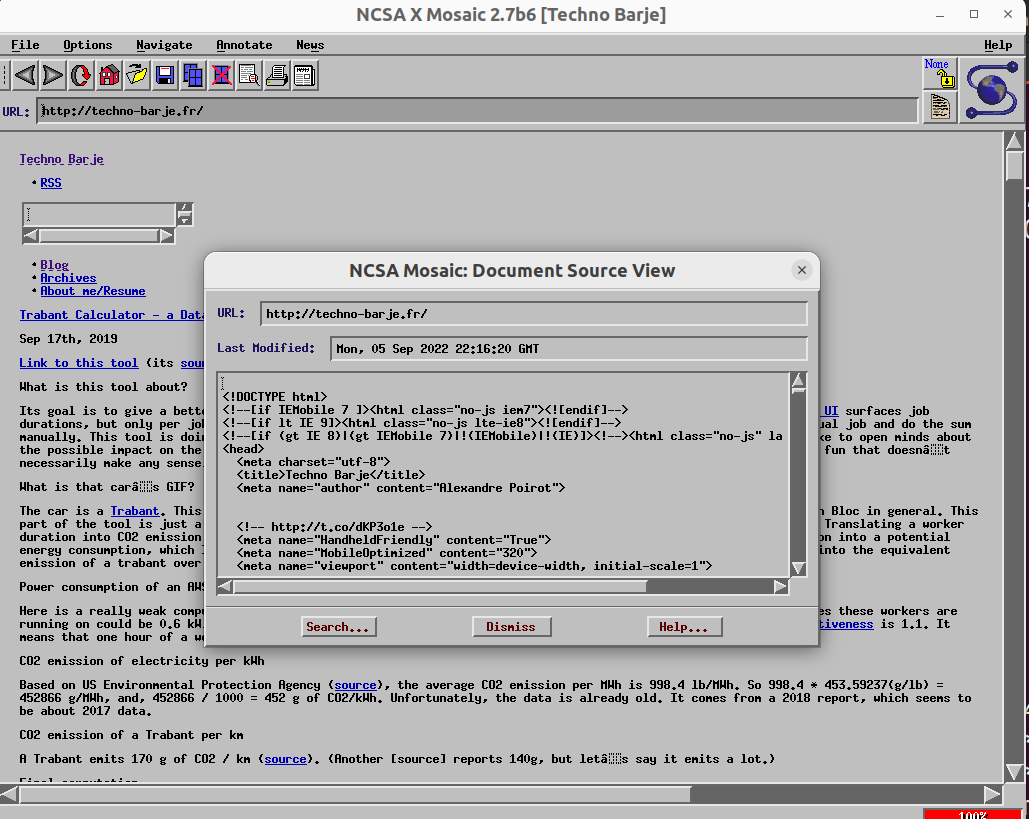Screen dimensions: 1029x819
Task: Open a URL with the yellow folder icon
Action: (x=137, y=75)
